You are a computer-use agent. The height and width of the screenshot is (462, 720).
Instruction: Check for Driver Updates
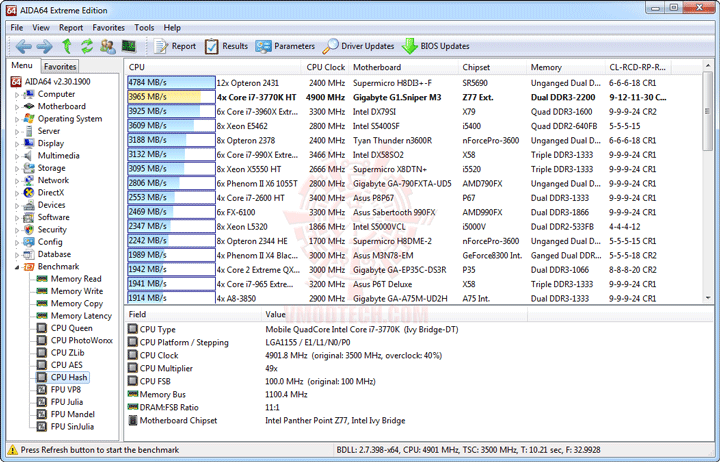[358, 46]
